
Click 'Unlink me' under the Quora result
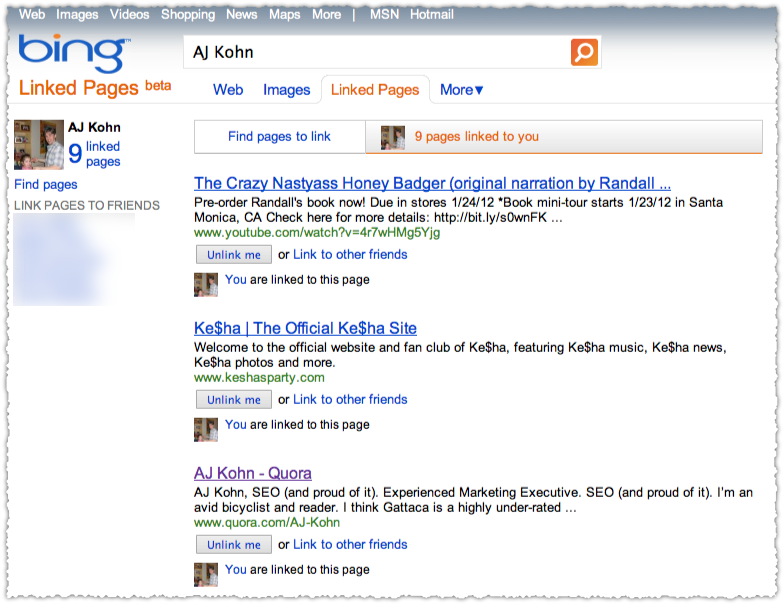coord(234,544)
